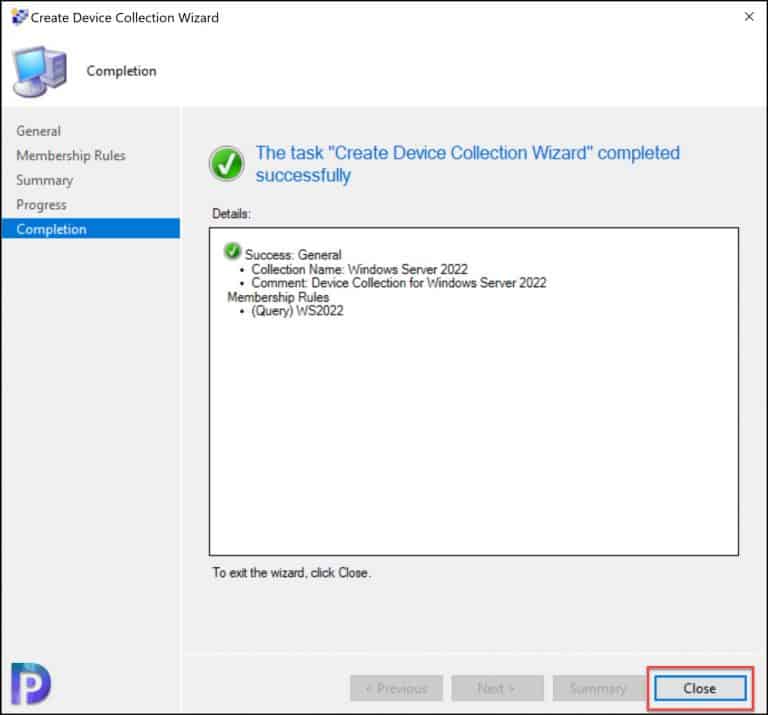Click the 'Comment: Device Collection for Windows Server 2022' line
The image size is (768, 715).
[x=399, y=283]
